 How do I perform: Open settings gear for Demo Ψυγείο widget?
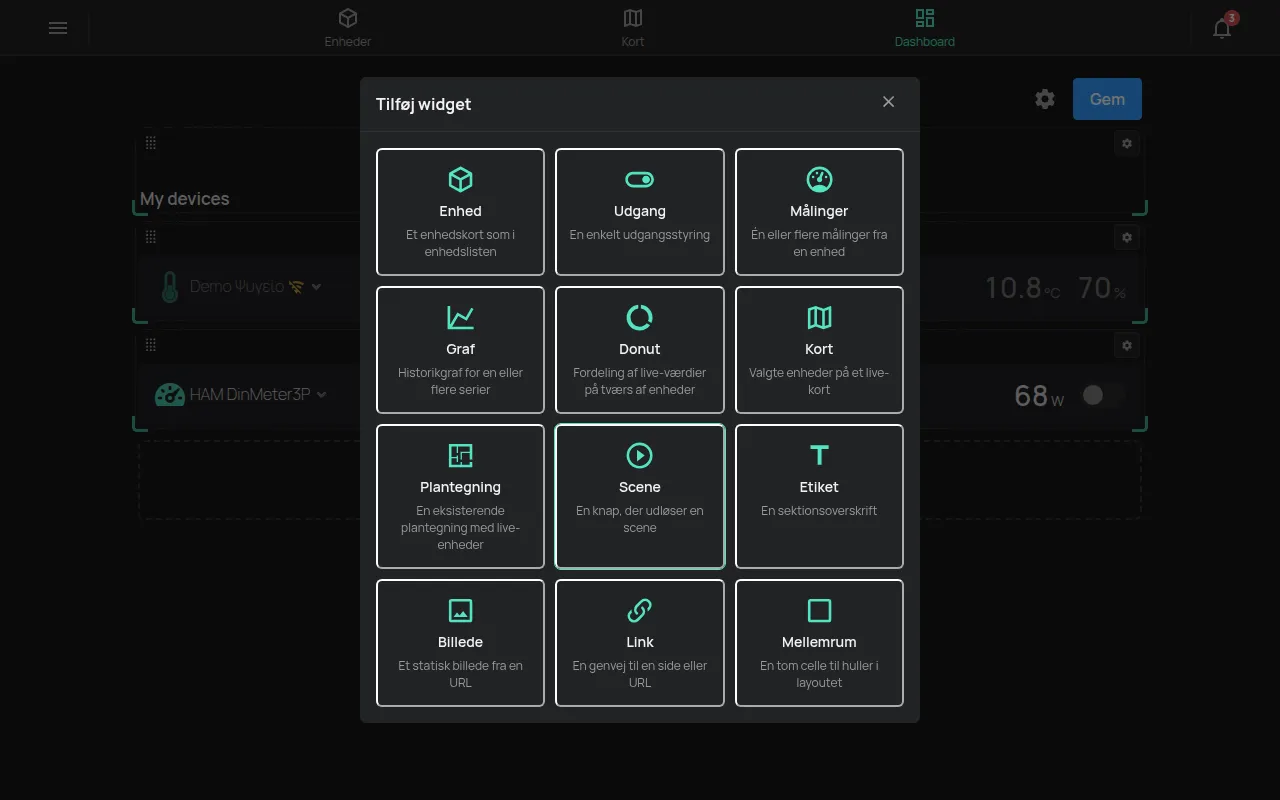1127,238
